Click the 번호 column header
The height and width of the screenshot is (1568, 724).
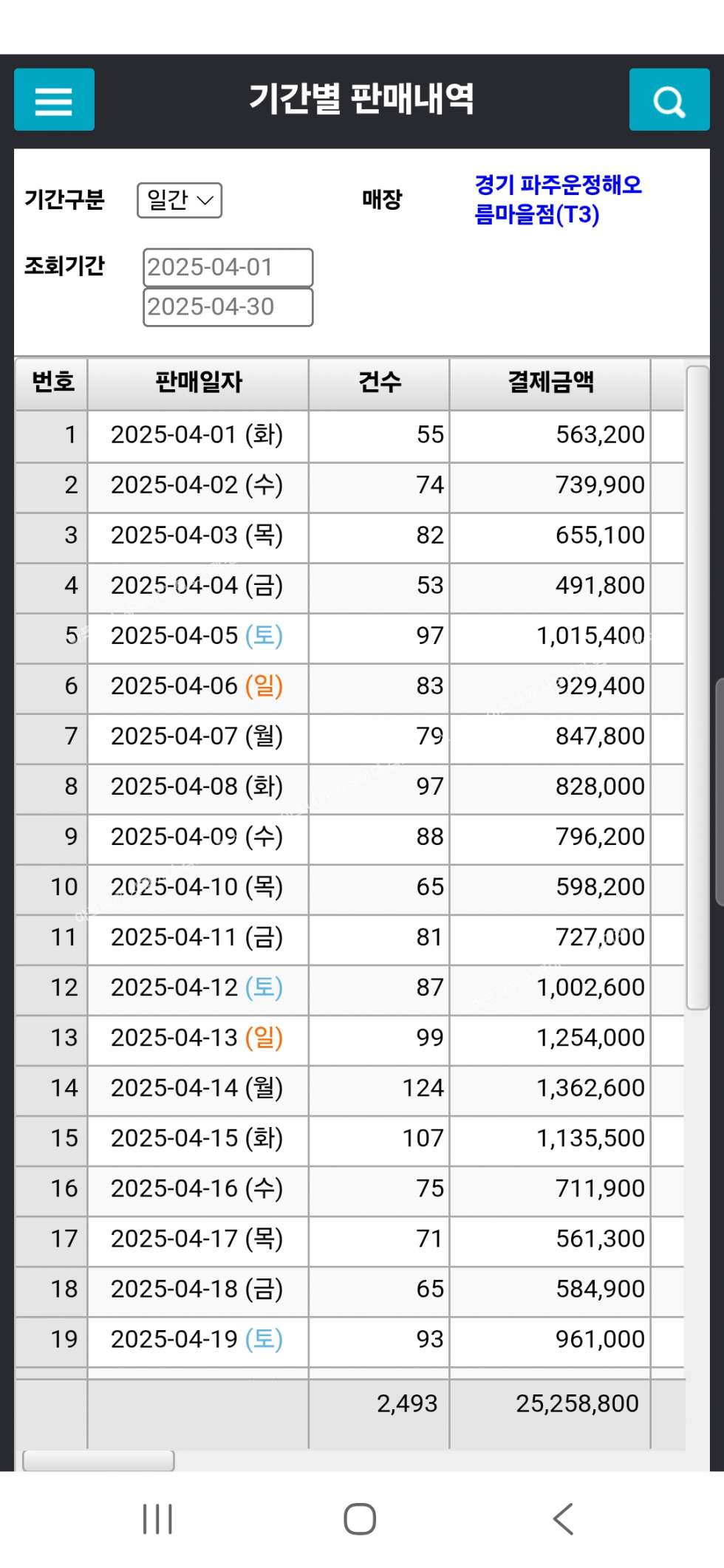(x=52, y=383)
